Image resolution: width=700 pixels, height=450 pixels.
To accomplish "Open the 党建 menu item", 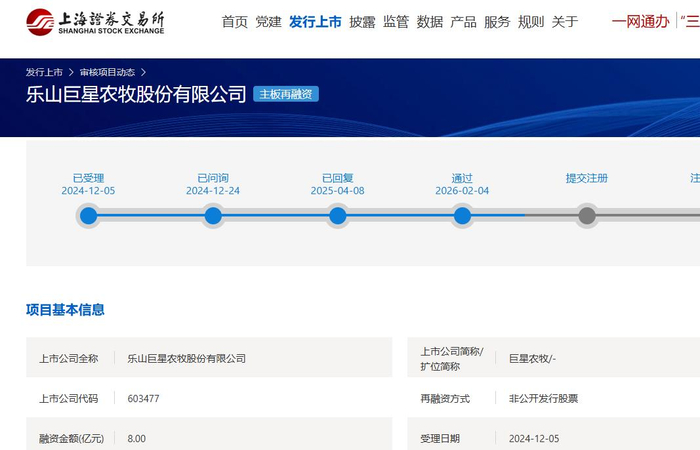I will (269, 22).
